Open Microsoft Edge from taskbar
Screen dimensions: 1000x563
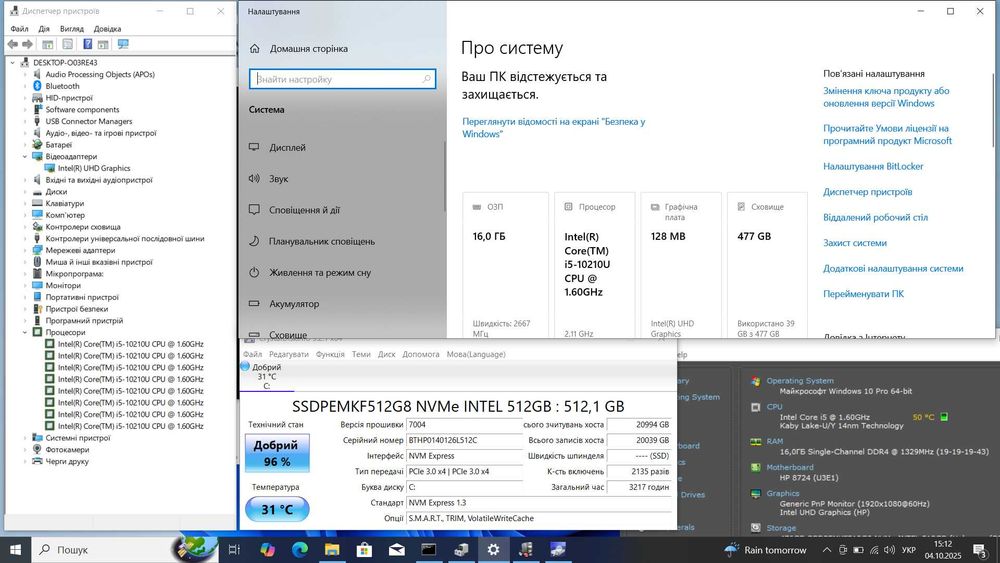(x=300, y=550)
